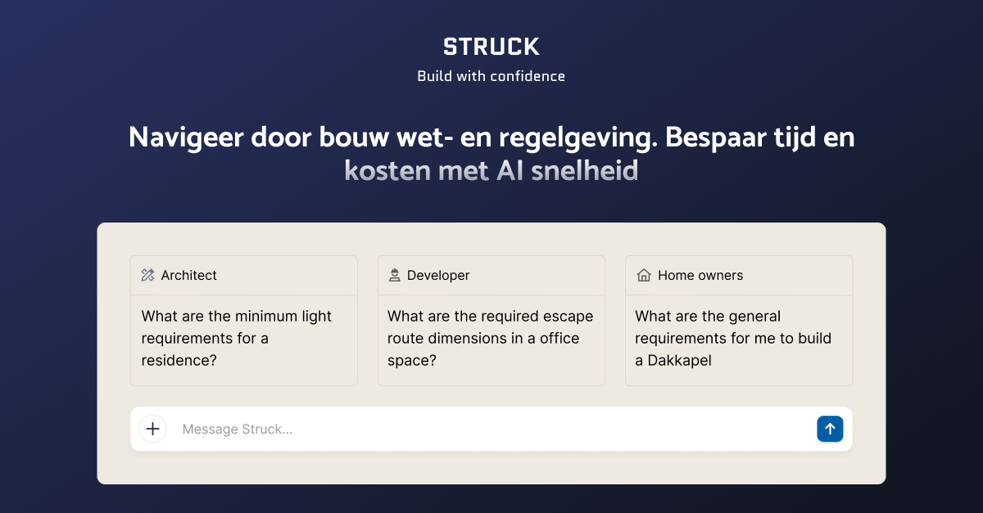
Task: Choose the escape route dimensions question
Action: 490,338
